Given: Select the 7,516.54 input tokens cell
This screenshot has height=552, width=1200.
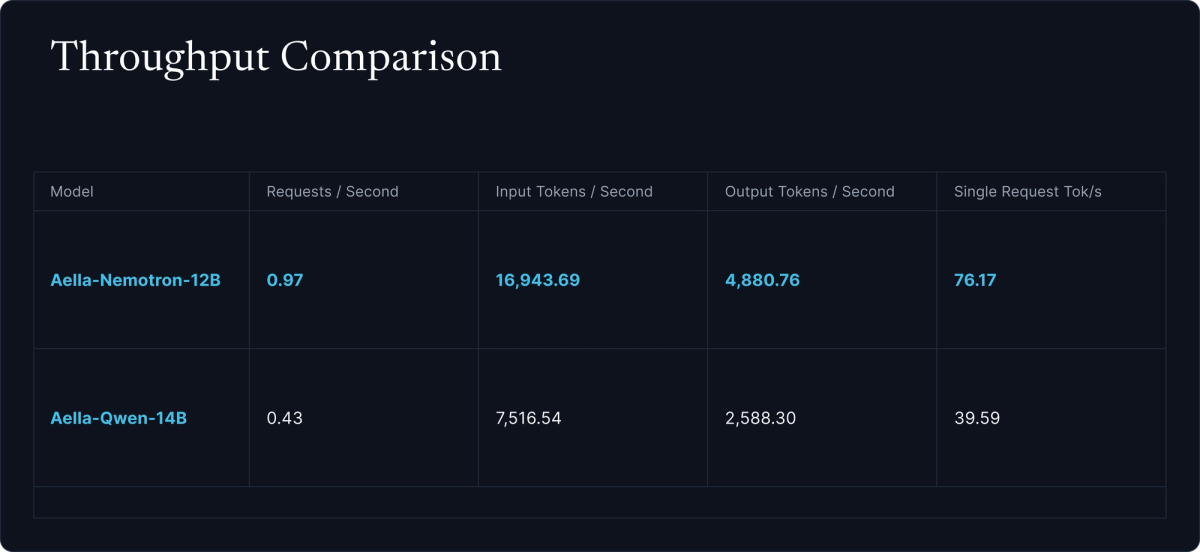Looking at the screenshot, I should [528, 418].
